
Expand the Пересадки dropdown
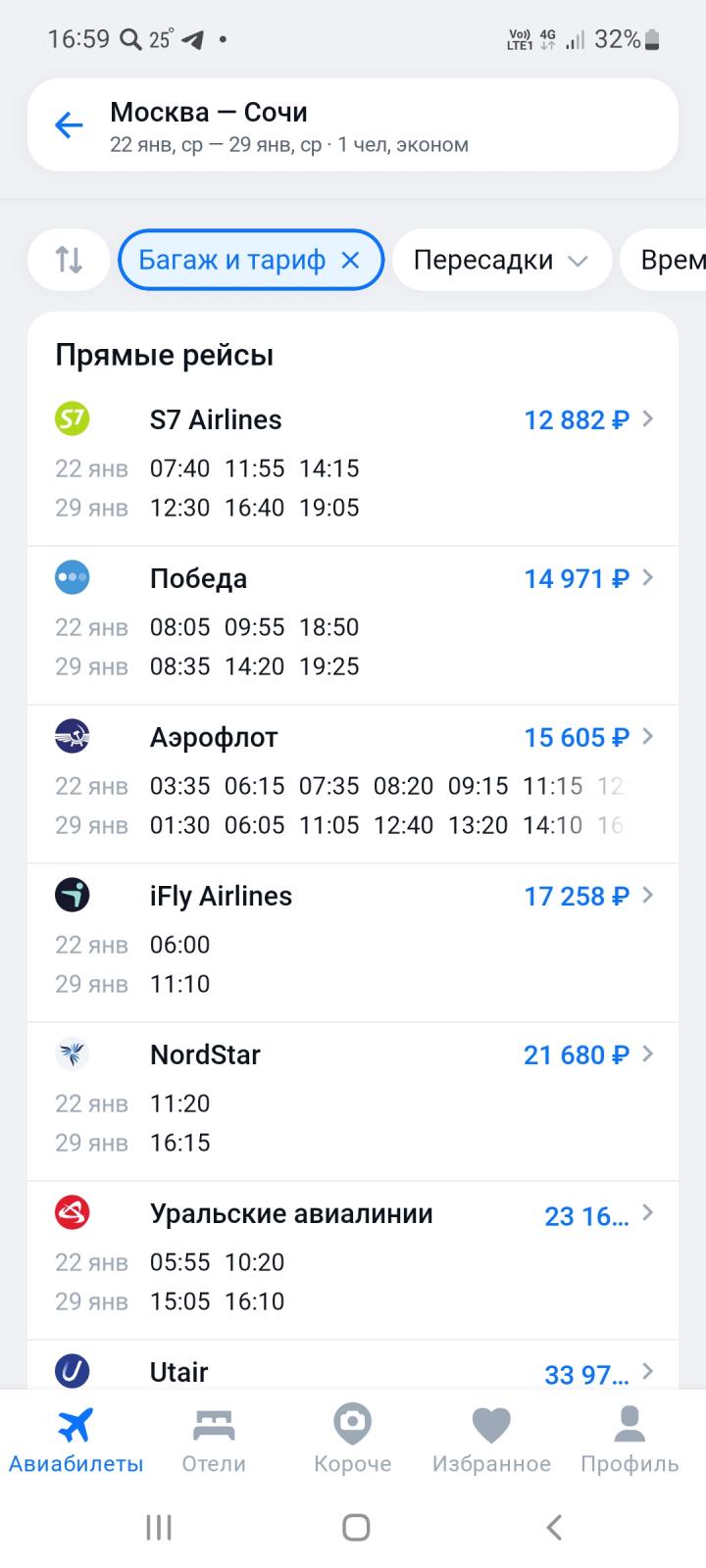(x=501, y=260)
